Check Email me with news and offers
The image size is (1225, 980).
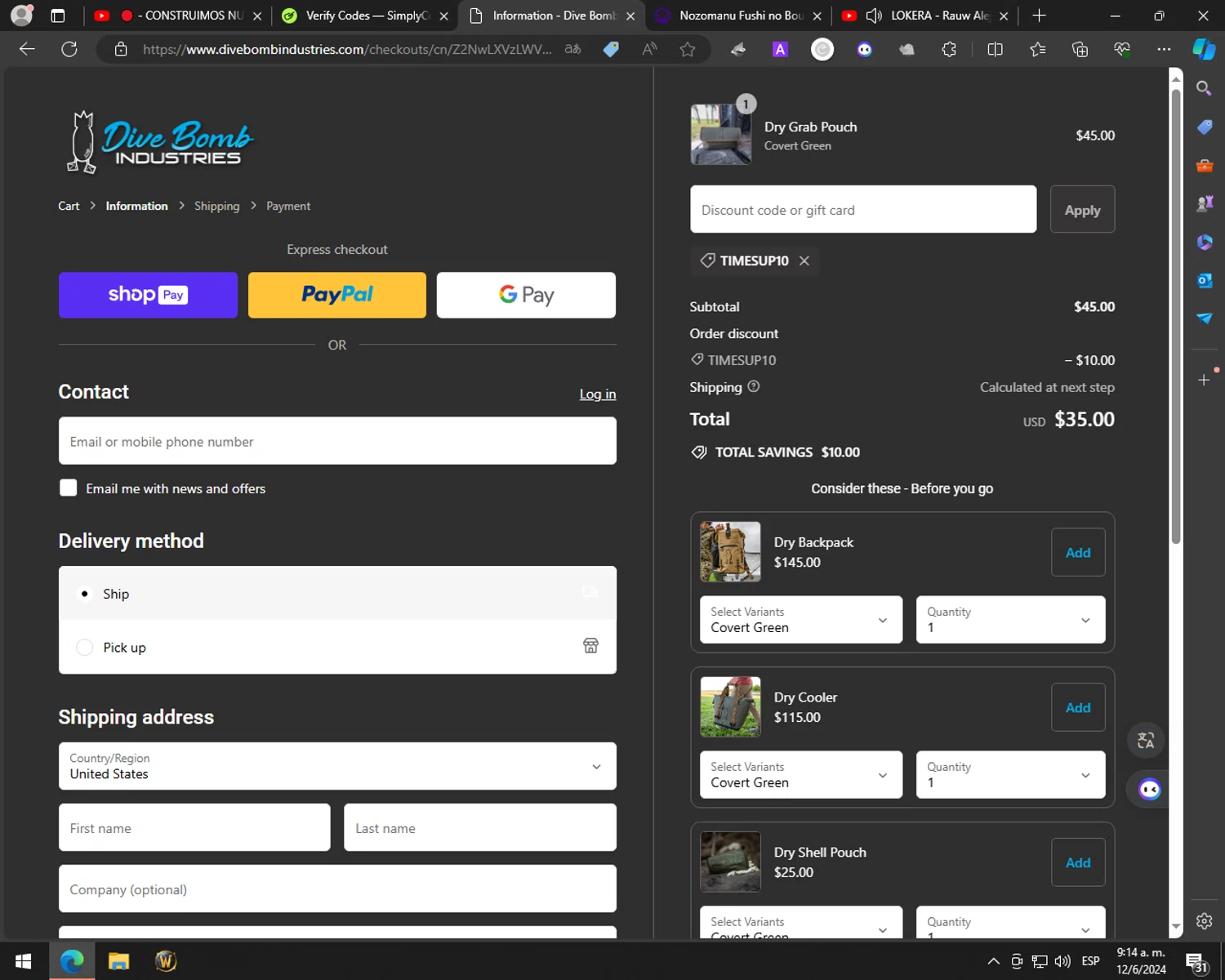(x=69, y=488)
